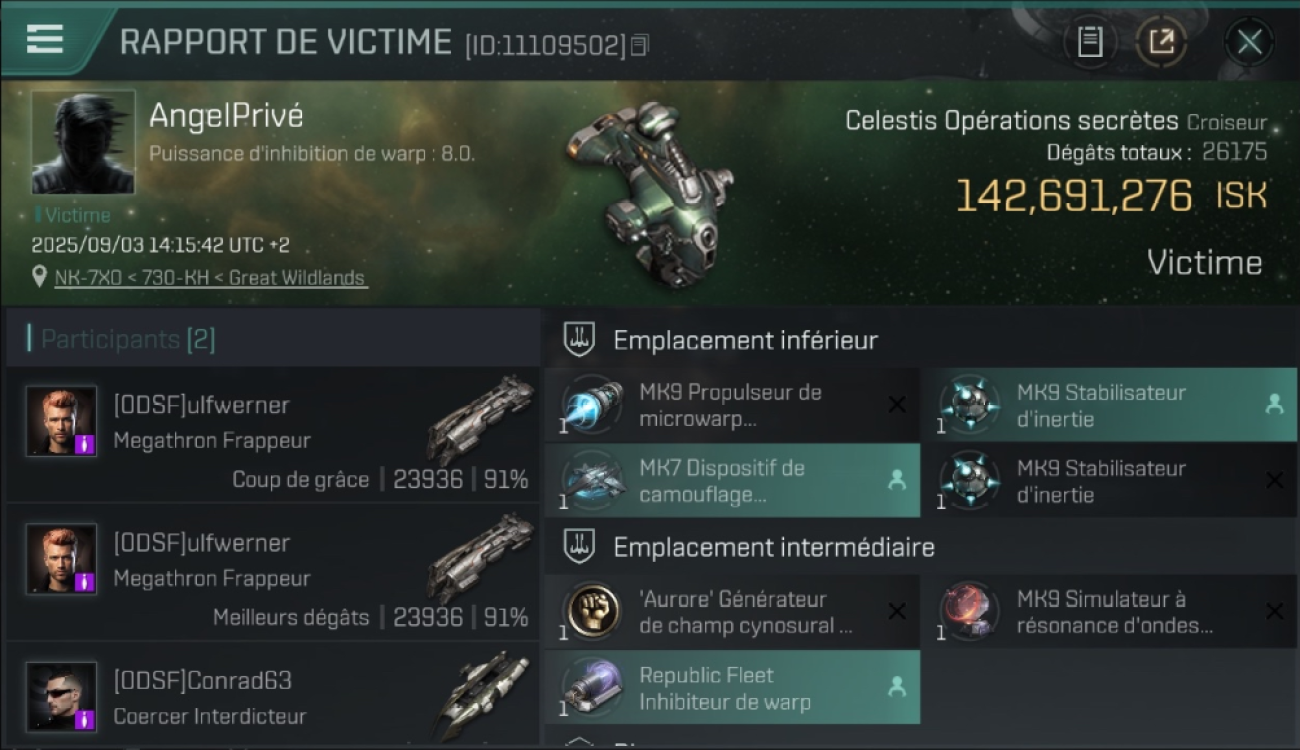Copy the report ID with the copy icon

640,44
